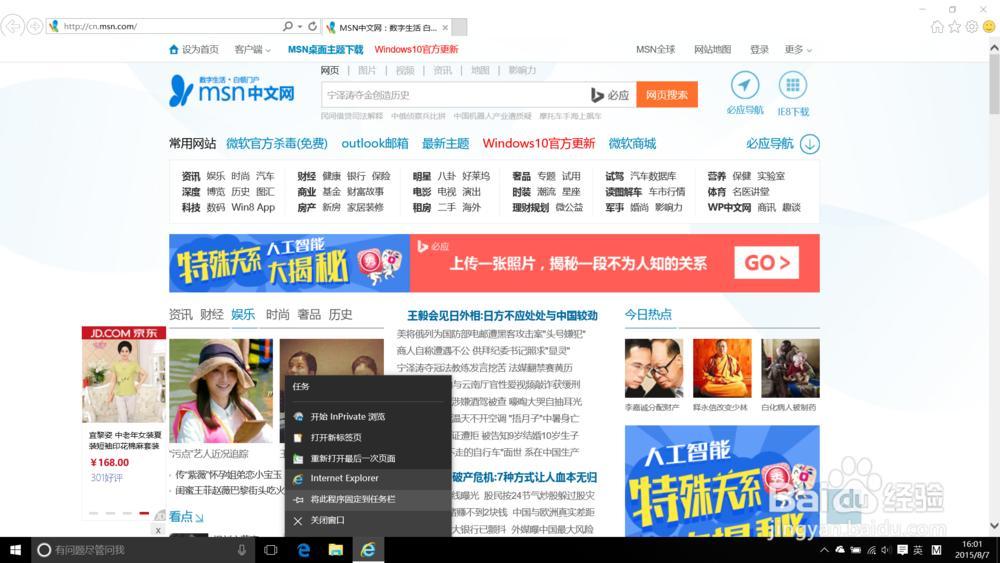The width and height of the screenshot is (1000, 563).
Task: Click the 英 input language indicator
Action: 918,550
